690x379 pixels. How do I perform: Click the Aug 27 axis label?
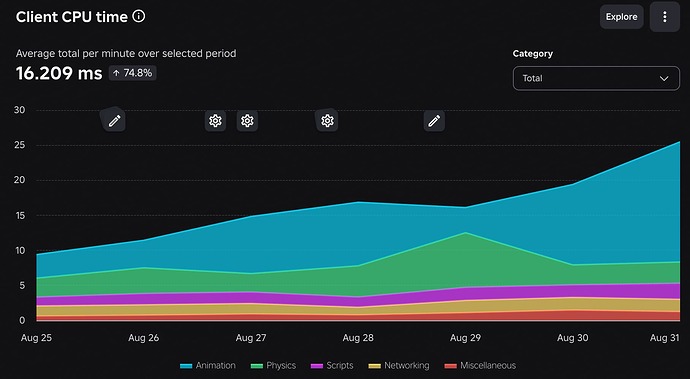(x=251, y=338)
